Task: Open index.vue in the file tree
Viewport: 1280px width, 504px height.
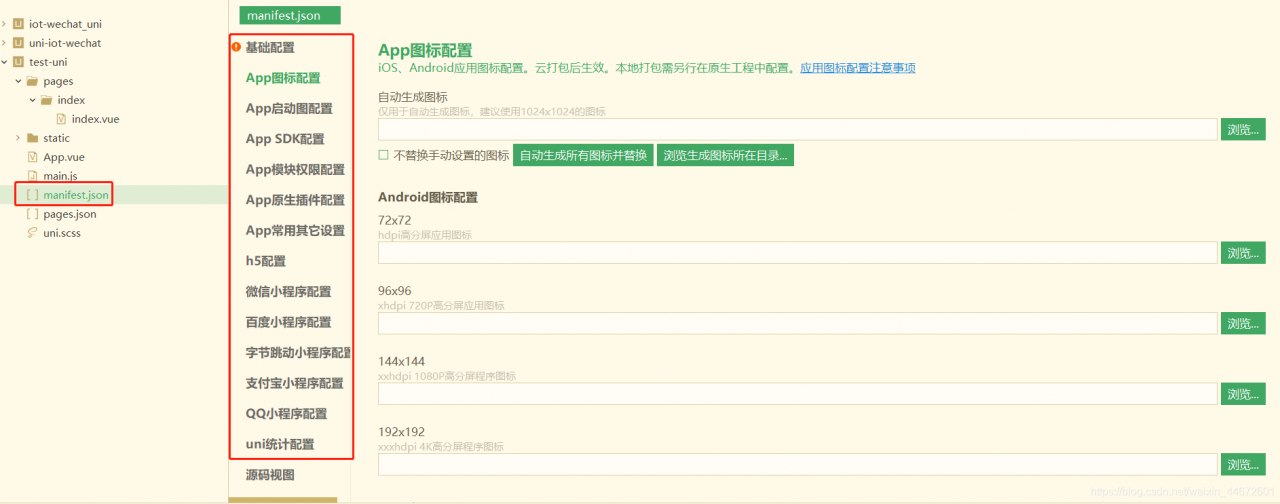Action: [x=95, y=119]
